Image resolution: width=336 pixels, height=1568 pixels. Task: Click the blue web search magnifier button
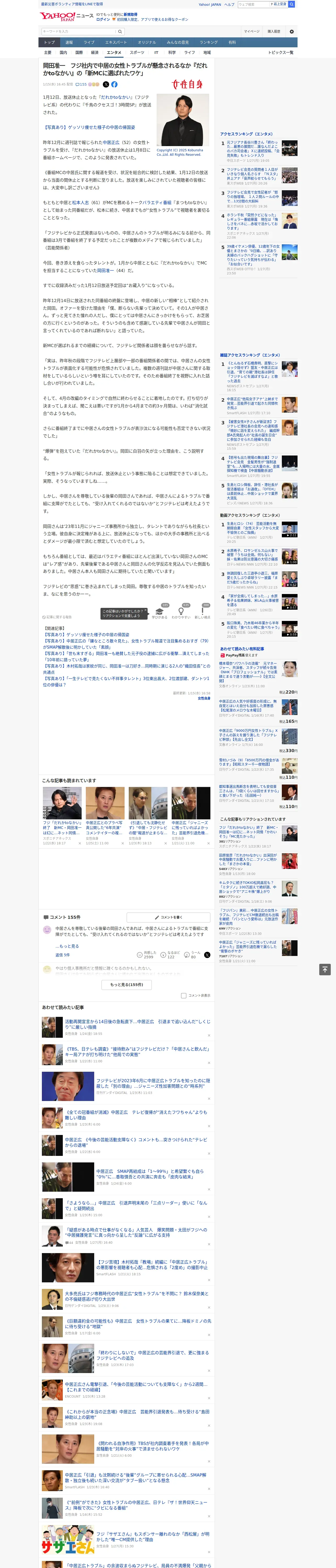(292, 4)
